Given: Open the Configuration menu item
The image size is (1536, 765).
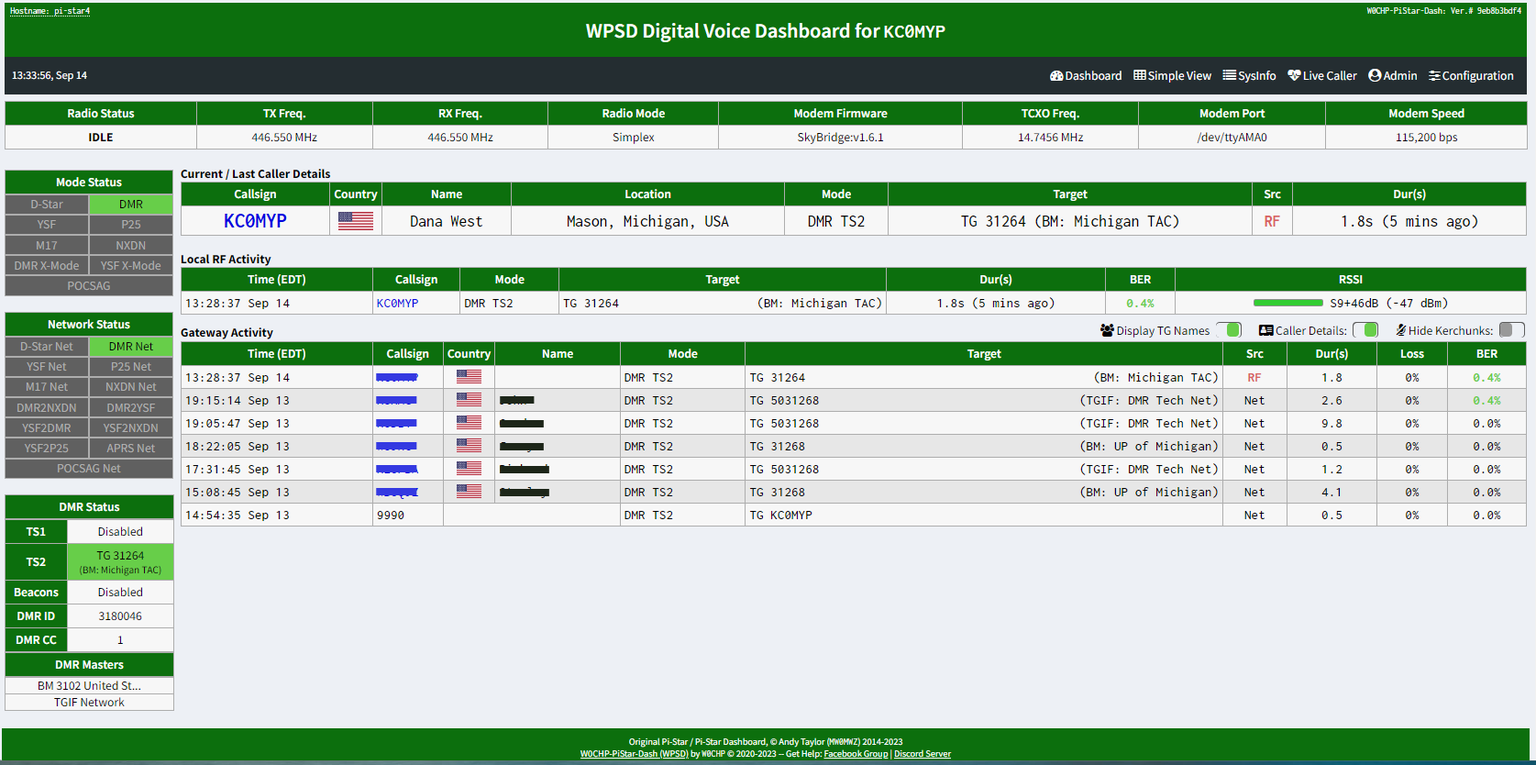Looking at the screenshot, I should coord(1477,76).
